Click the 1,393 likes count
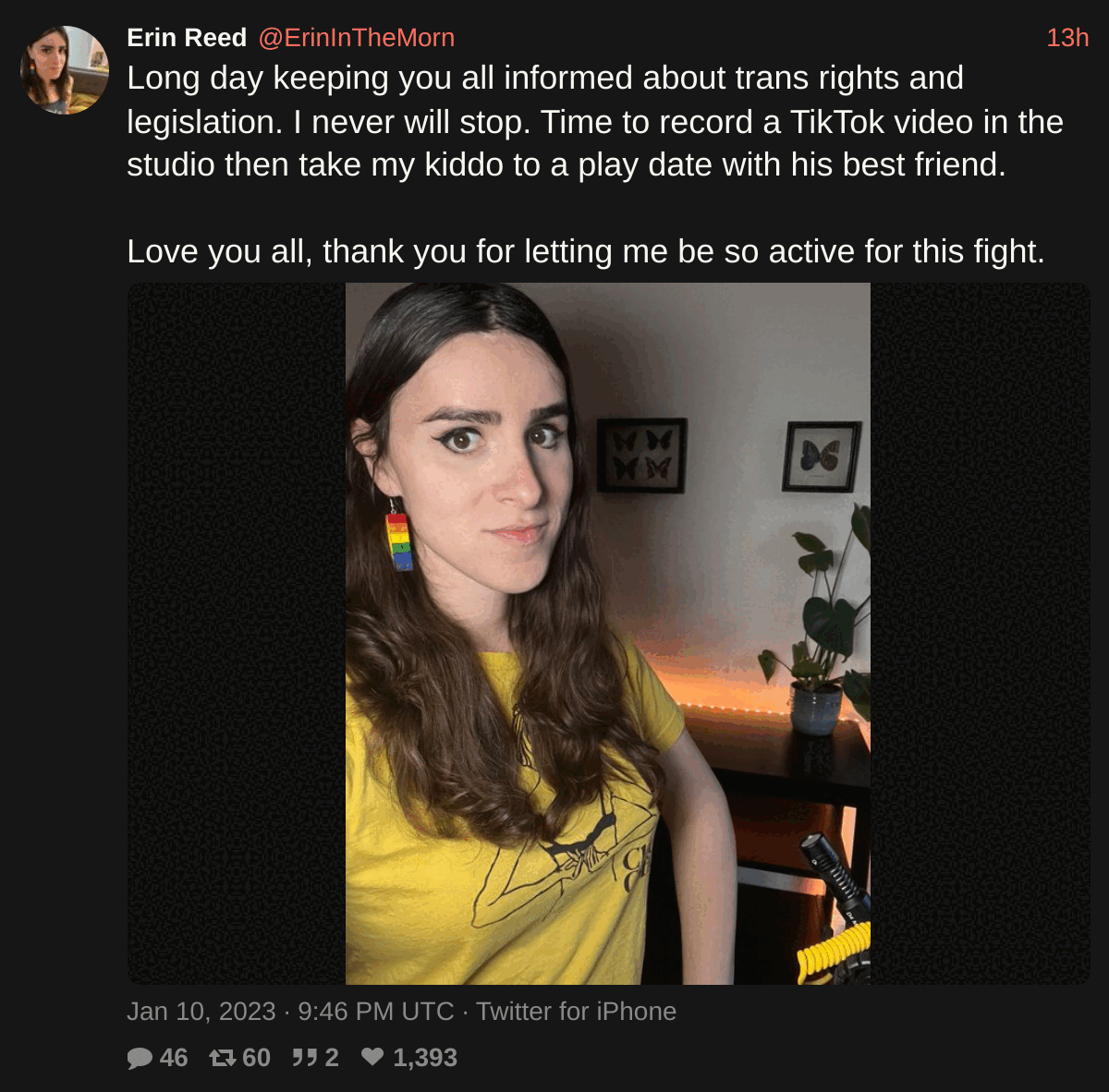Screen dimensions: 1109x1092 (425, 1058)
